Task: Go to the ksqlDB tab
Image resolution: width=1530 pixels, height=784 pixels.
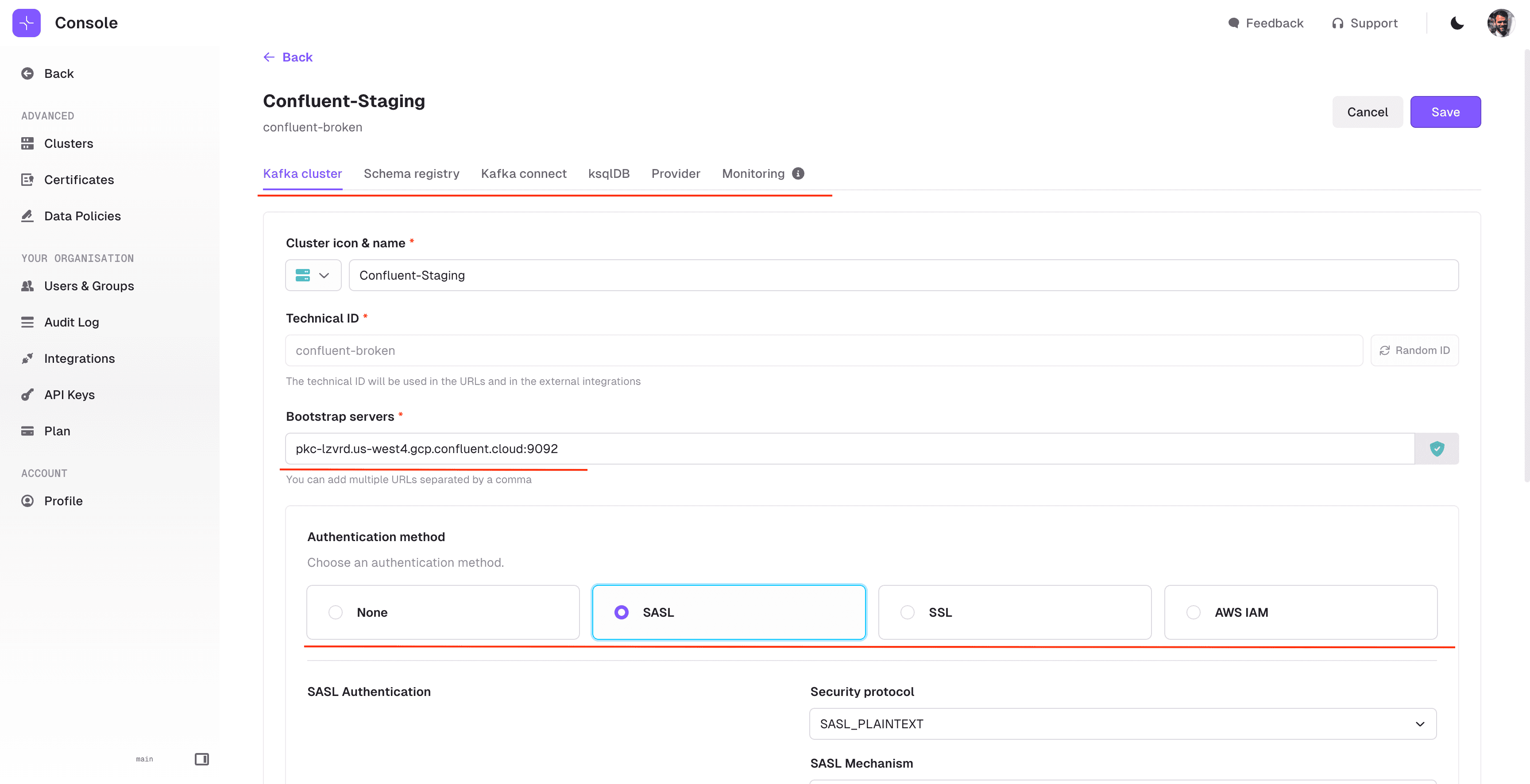Action: [608, 173]
